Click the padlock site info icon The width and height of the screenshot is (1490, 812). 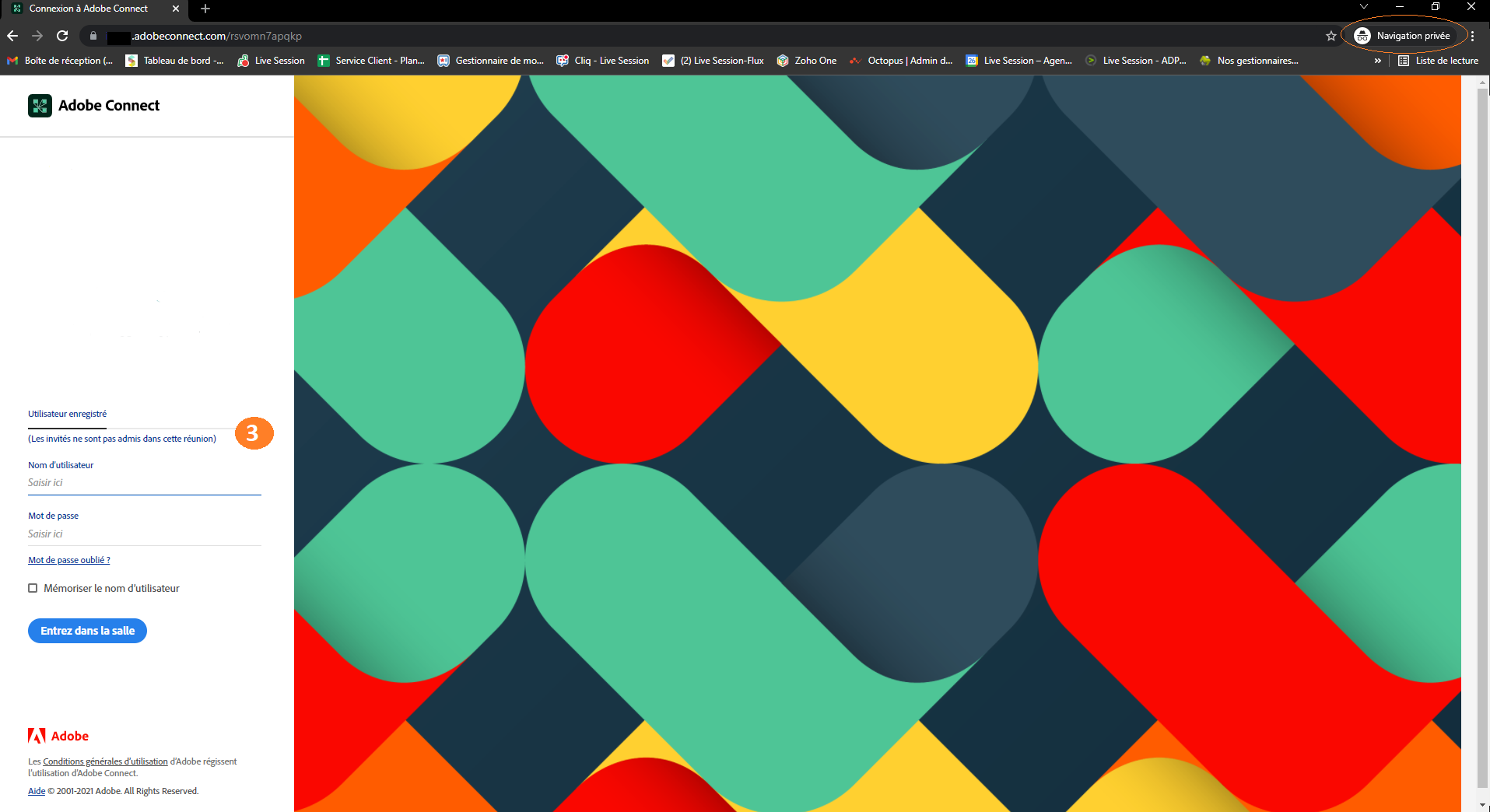click(x=93, y=36)
